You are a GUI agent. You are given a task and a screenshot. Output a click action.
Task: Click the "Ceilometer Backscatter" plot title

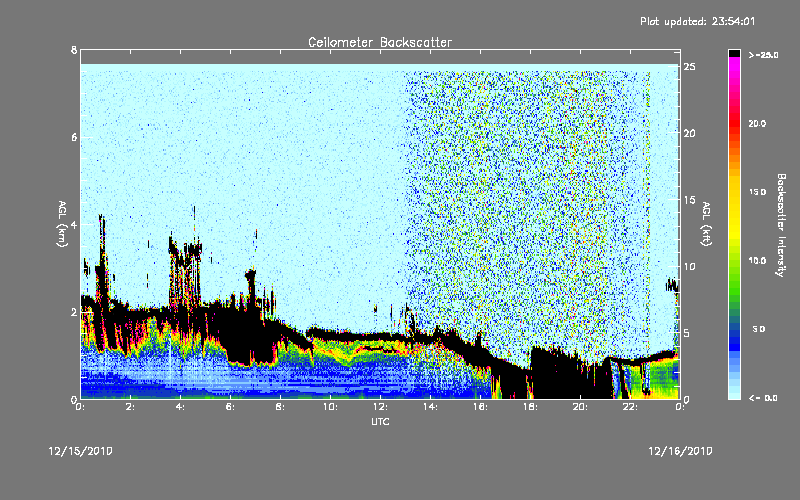(380, 42)
